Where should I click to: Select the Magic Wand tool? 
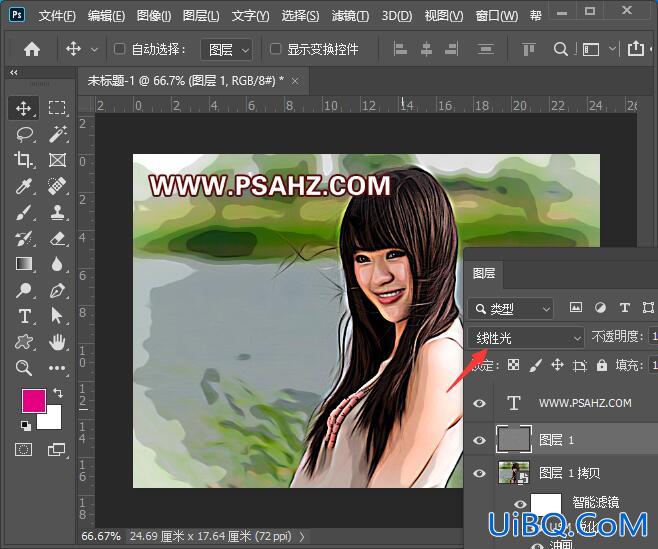coord(57,134)
